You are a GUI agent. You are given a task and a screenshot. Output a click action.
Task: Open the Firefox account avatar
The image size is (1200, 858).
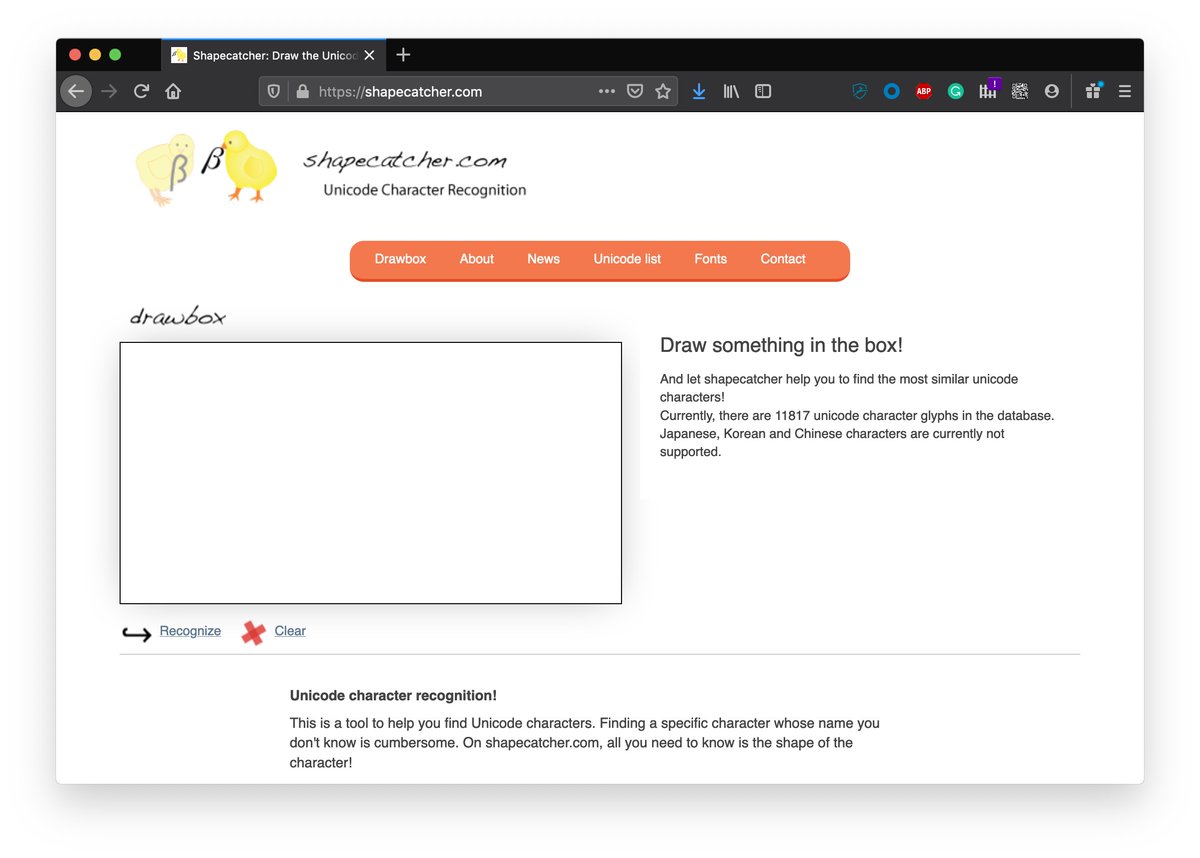point(1051,91)
